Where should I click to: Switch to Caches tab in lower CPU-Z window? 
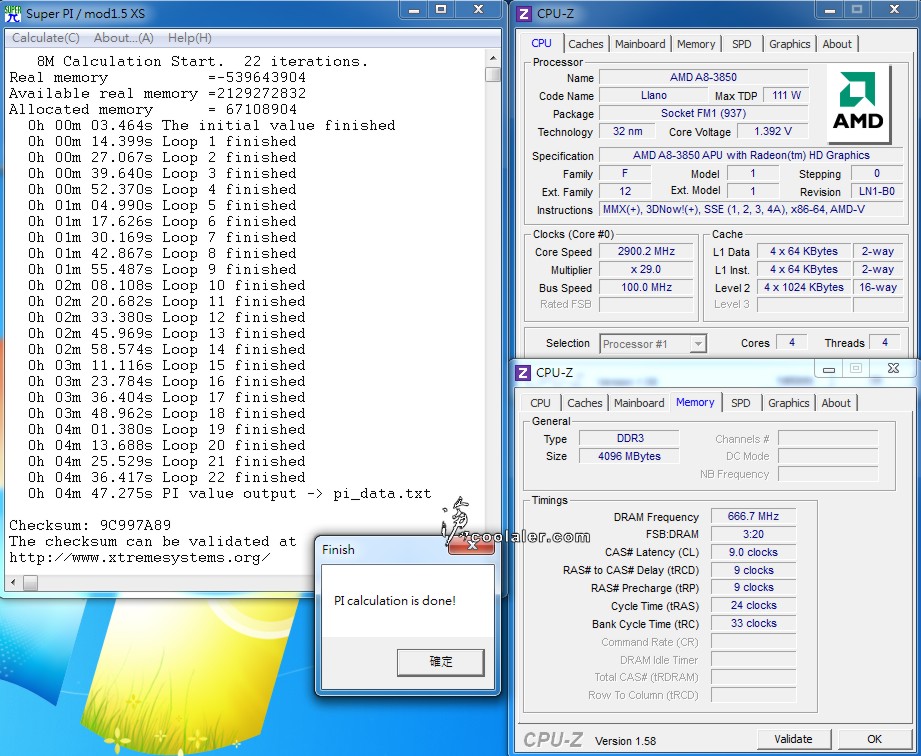coord(584,403)
